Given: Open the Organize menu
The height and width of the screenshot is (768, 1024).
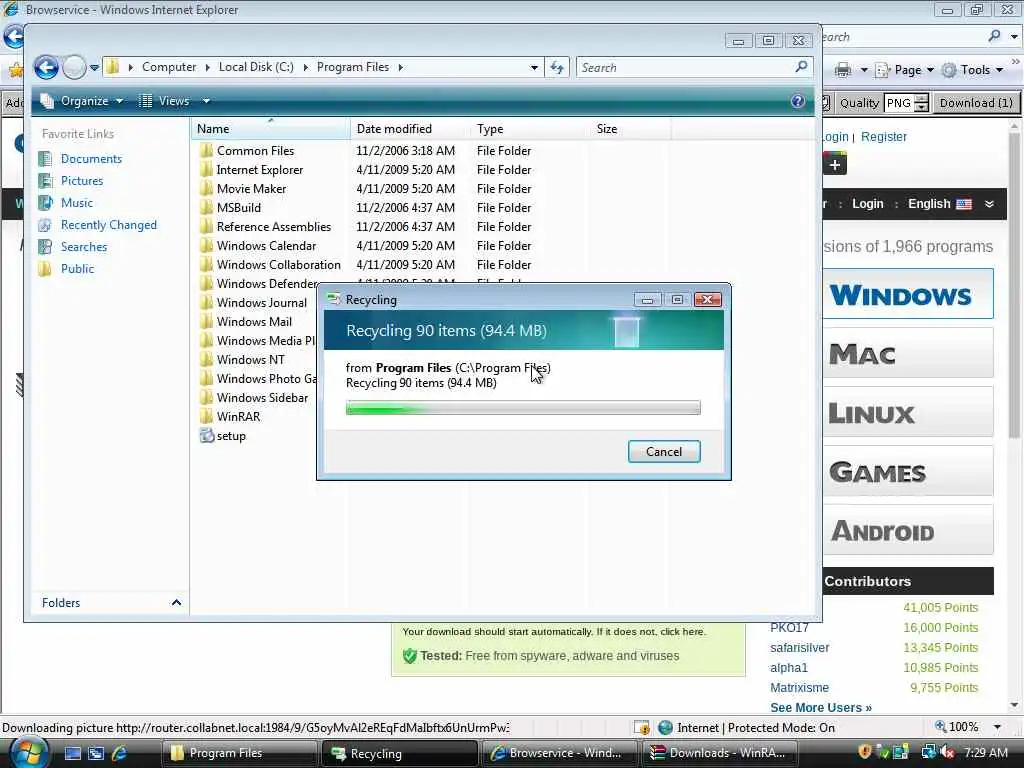Looking at the screenshot, I should (x=82, y=101).
